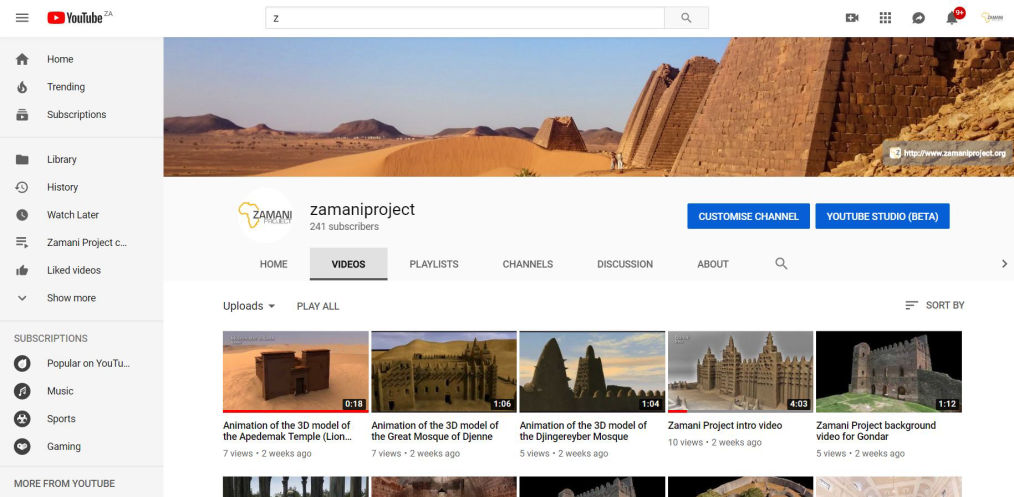Viewport: 1014px width, 497px height.
Task: Switch to the DISCUSSION tab
Action: tap(625, 264)
